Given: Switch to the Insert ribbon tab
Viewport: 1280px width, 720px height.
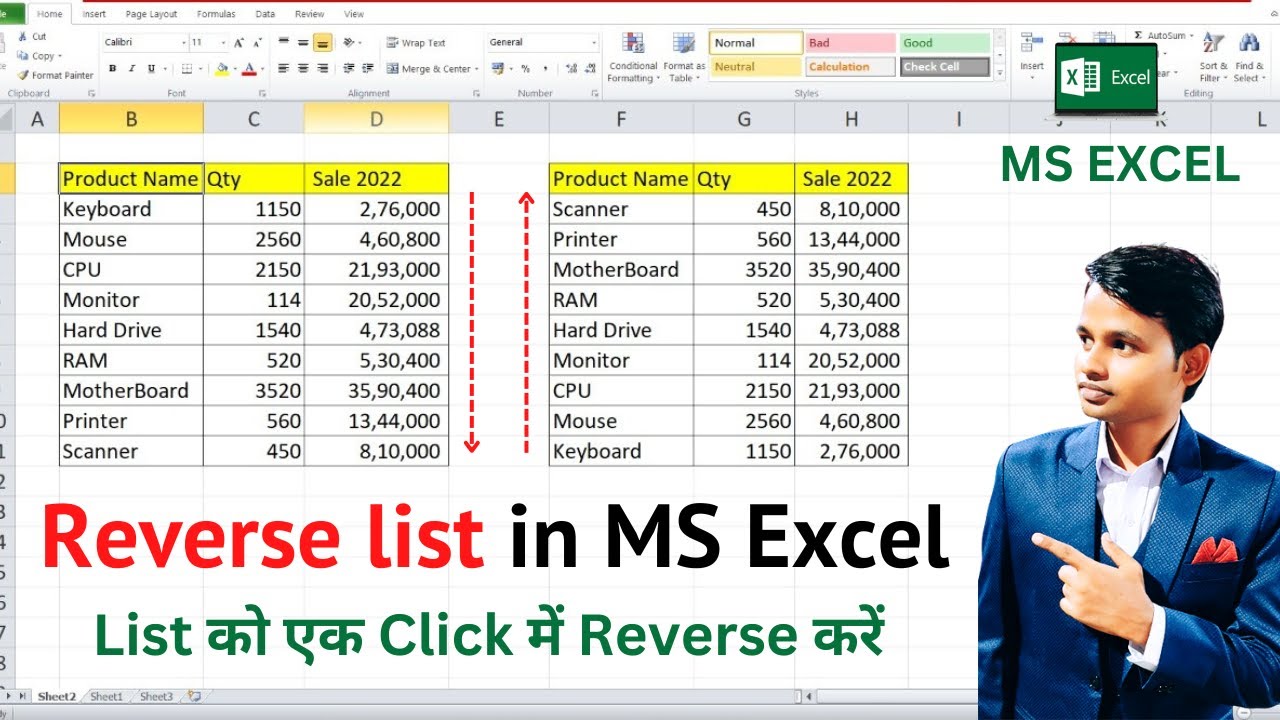Looking at the screenshot, I should pos(94,14).
